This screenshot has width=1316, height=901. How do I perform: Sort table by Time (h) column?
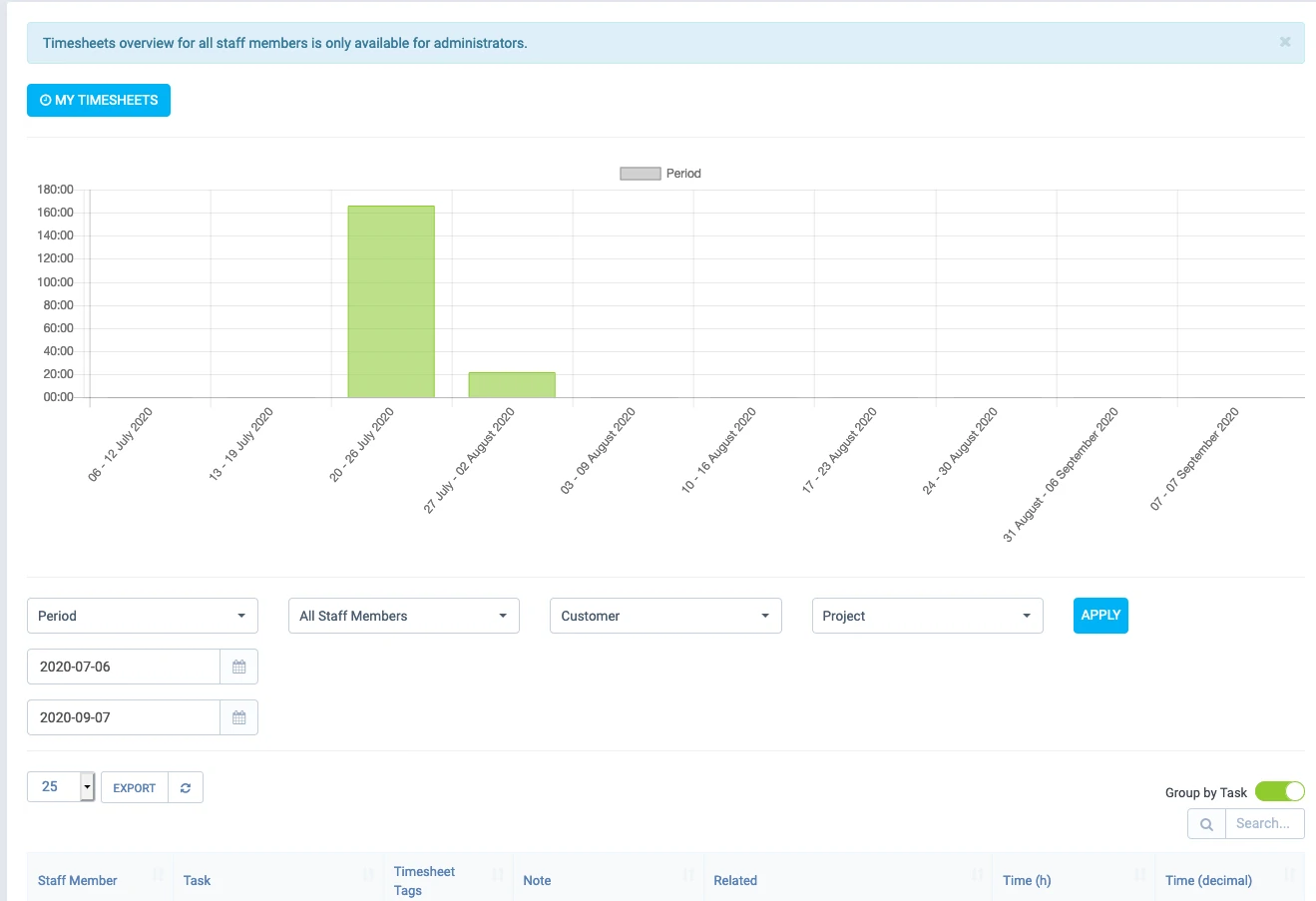[1026, 880]
